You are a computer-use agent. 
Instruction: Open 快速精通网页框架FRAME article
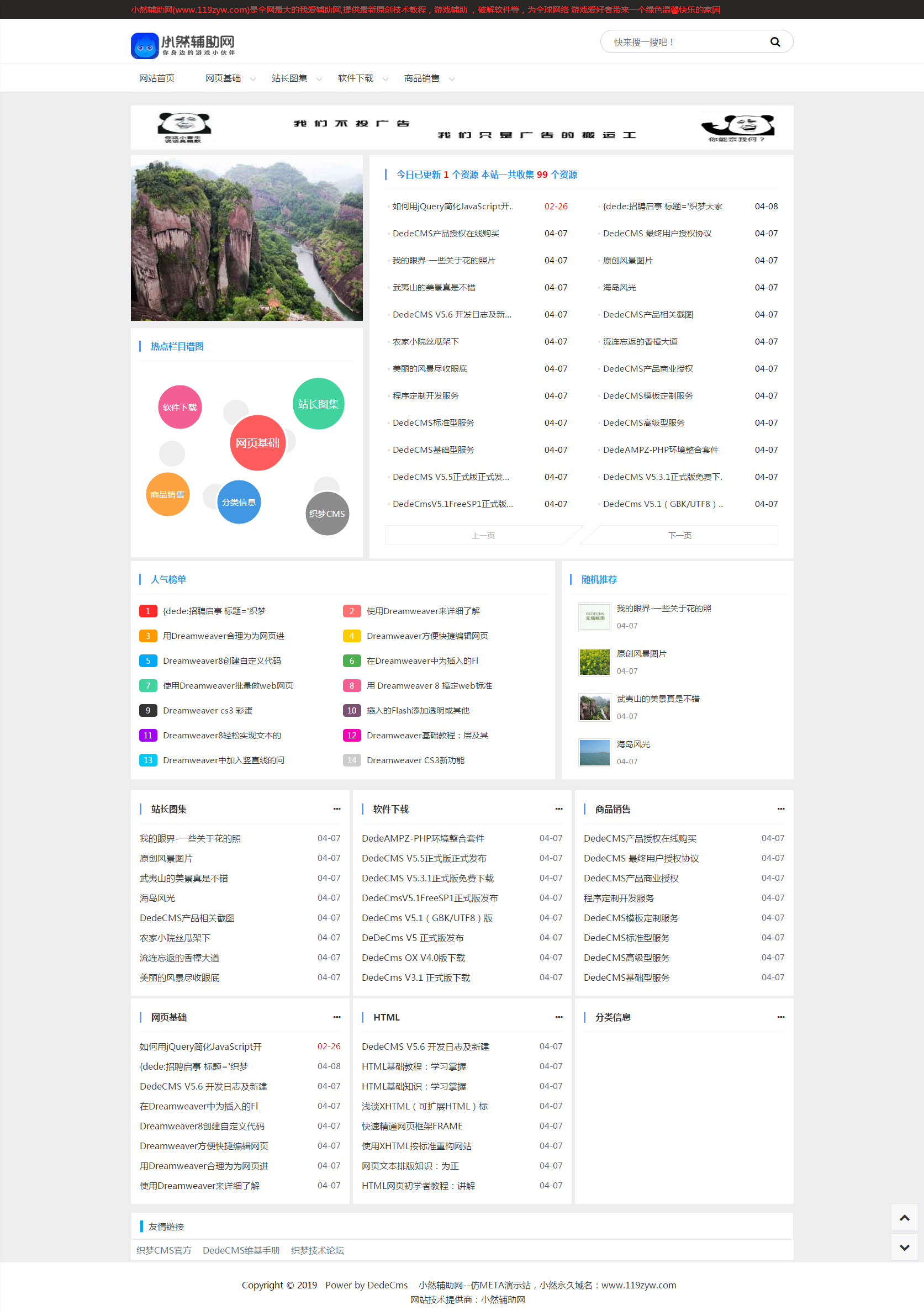[412, 1125]
